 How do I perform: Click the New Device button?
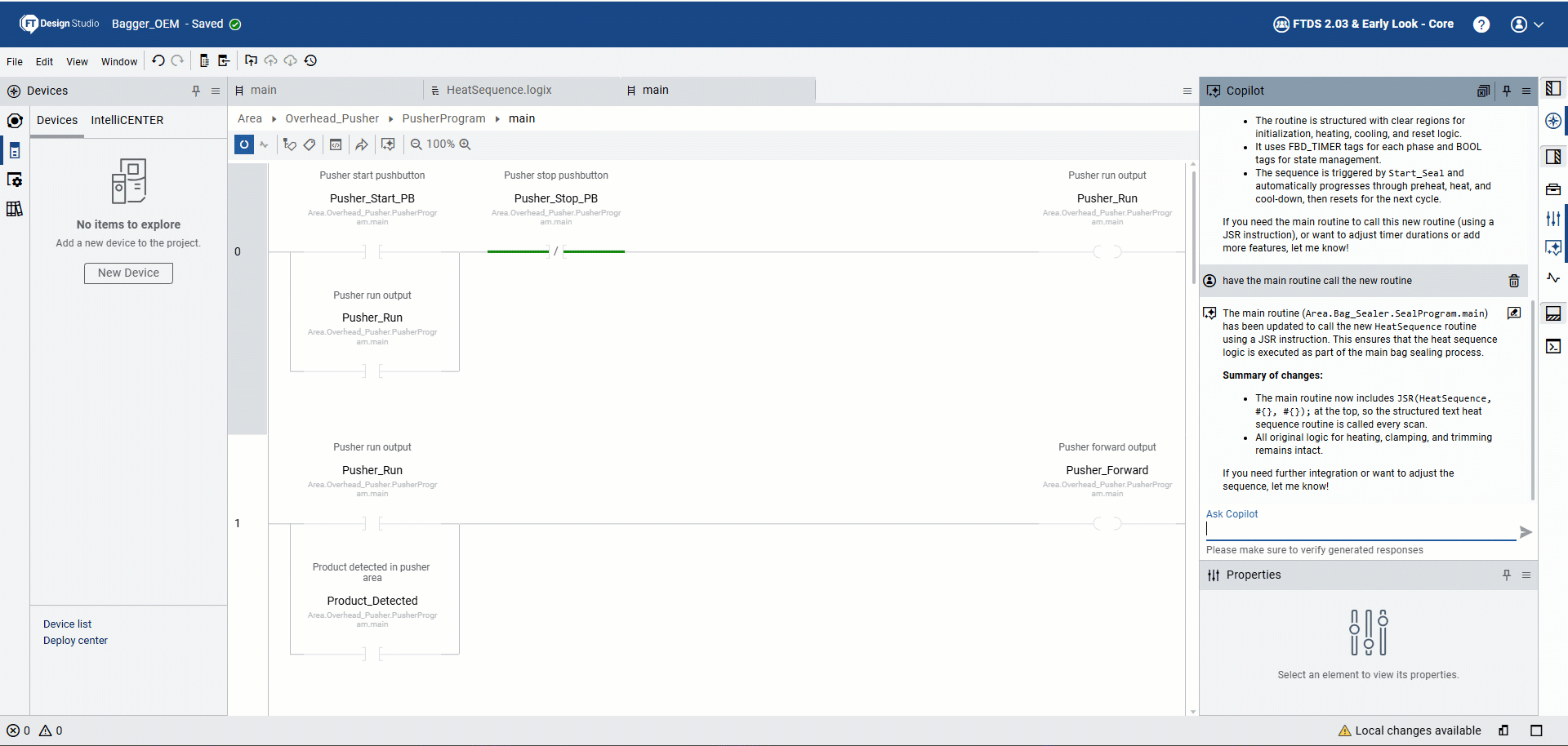(x=127, y=273)
